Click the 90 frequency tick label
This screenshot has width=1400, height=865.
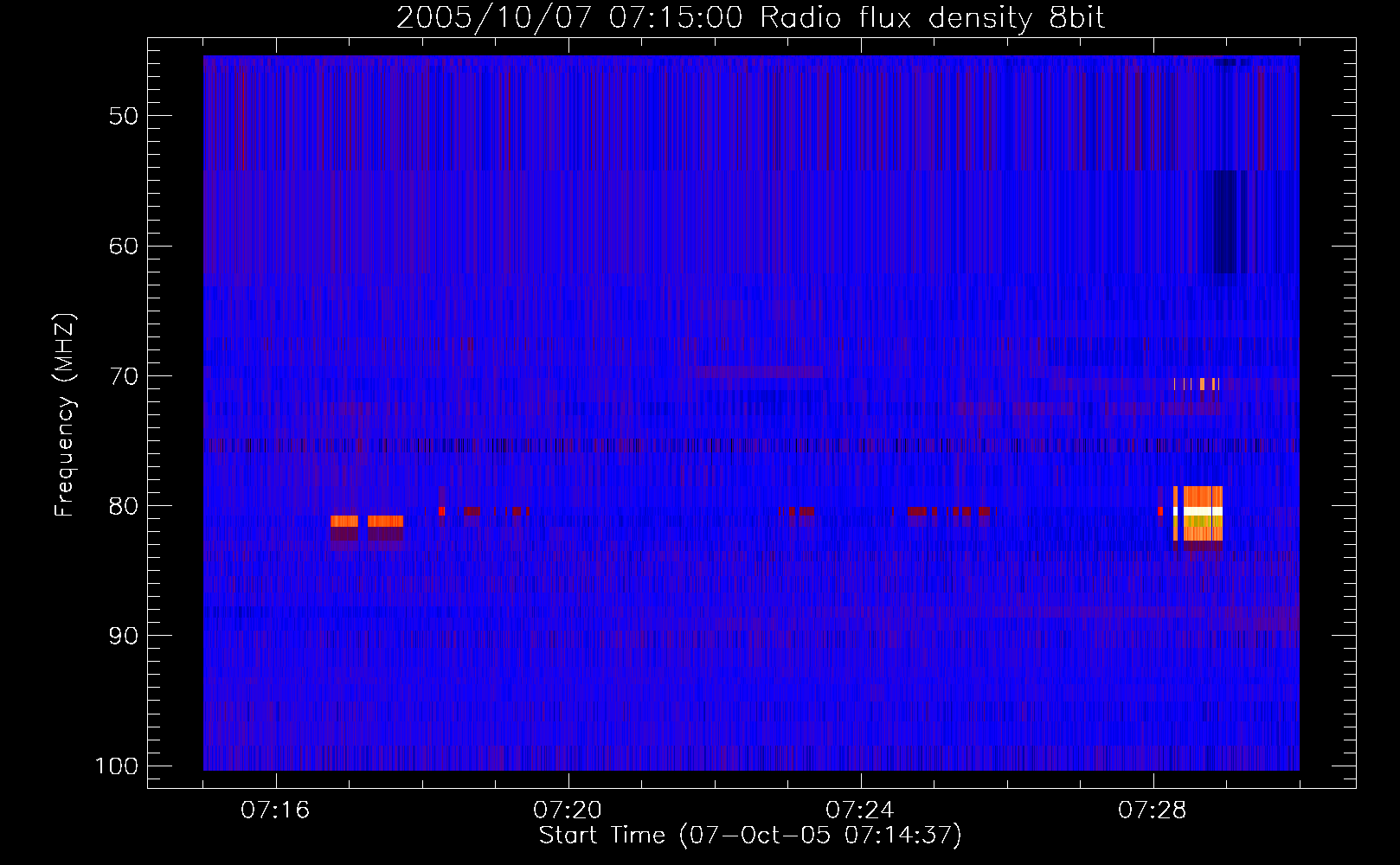[124, 636]
